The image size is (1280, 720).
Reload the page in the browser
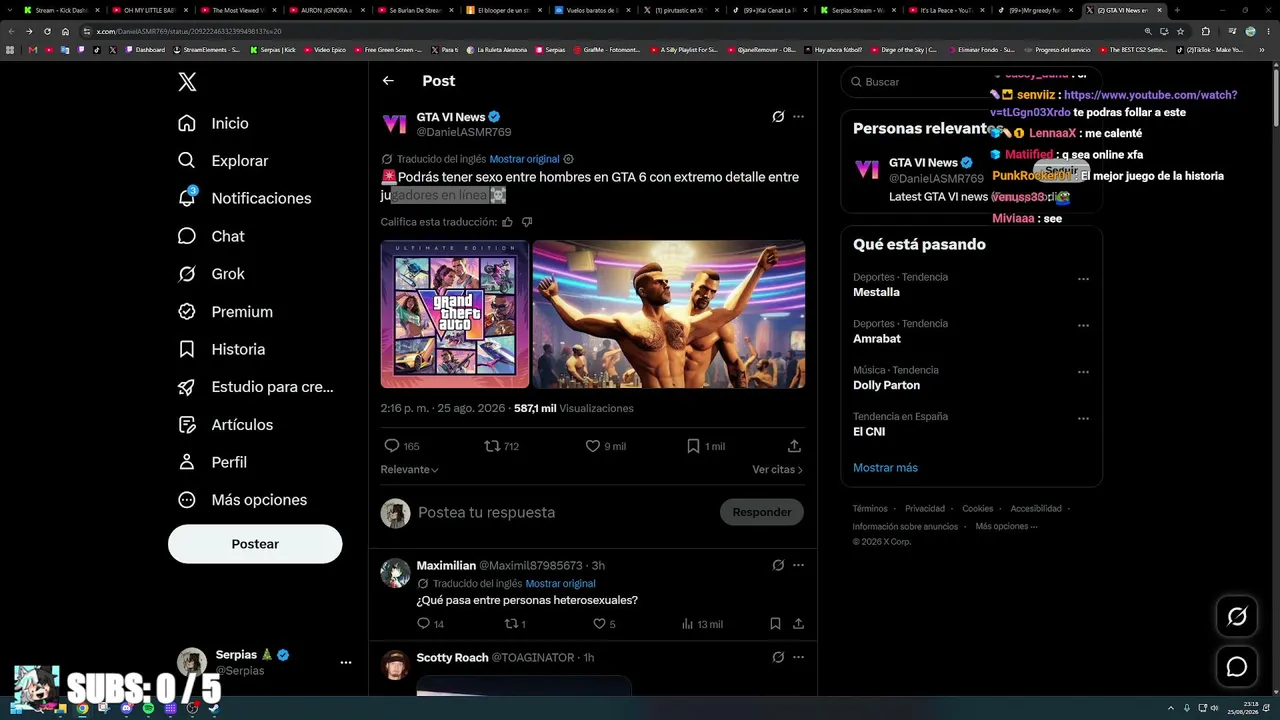tap(47, 31)
